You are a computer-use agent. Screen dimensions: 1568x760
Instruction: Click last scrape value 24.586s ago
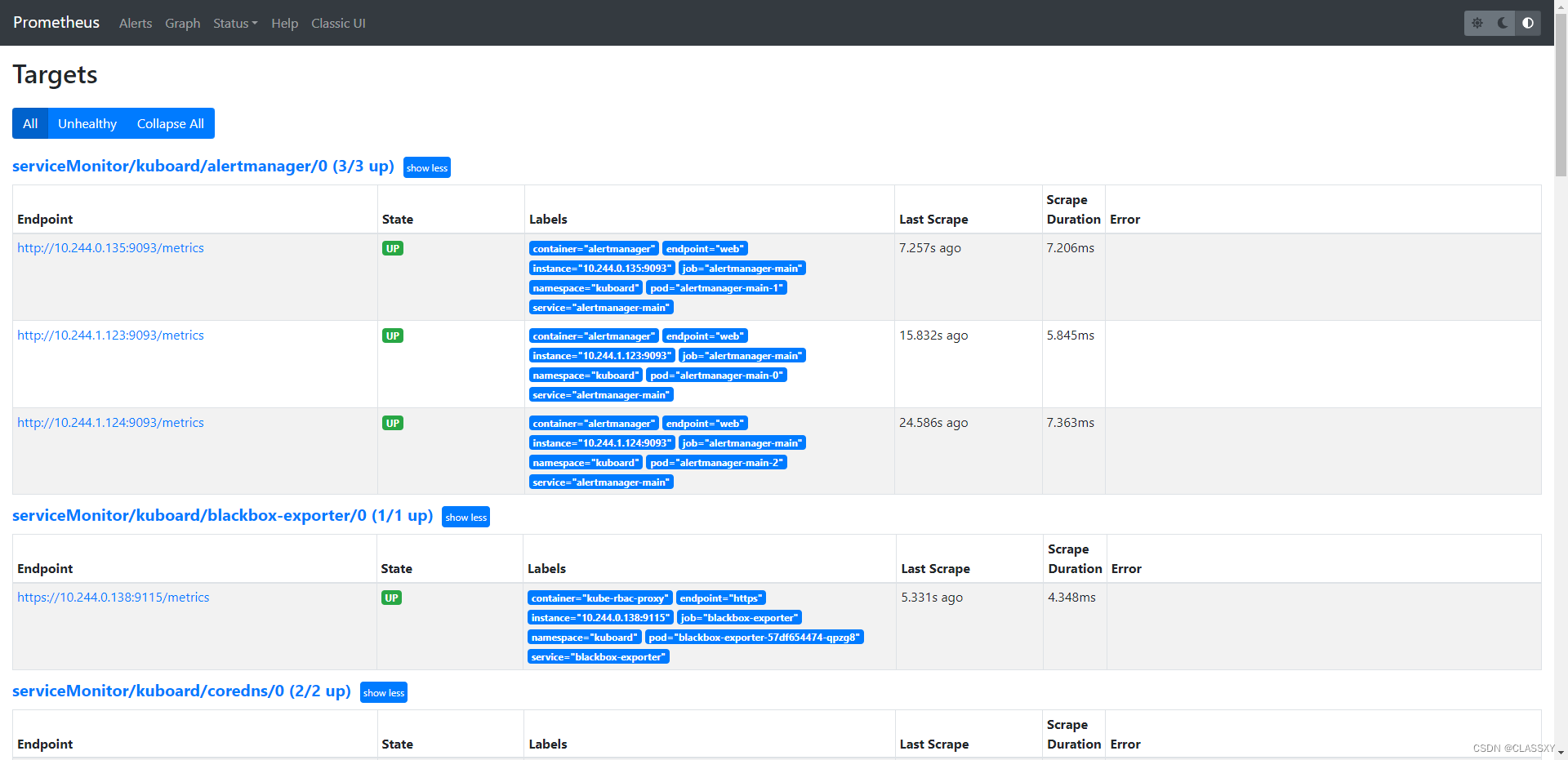933,423
